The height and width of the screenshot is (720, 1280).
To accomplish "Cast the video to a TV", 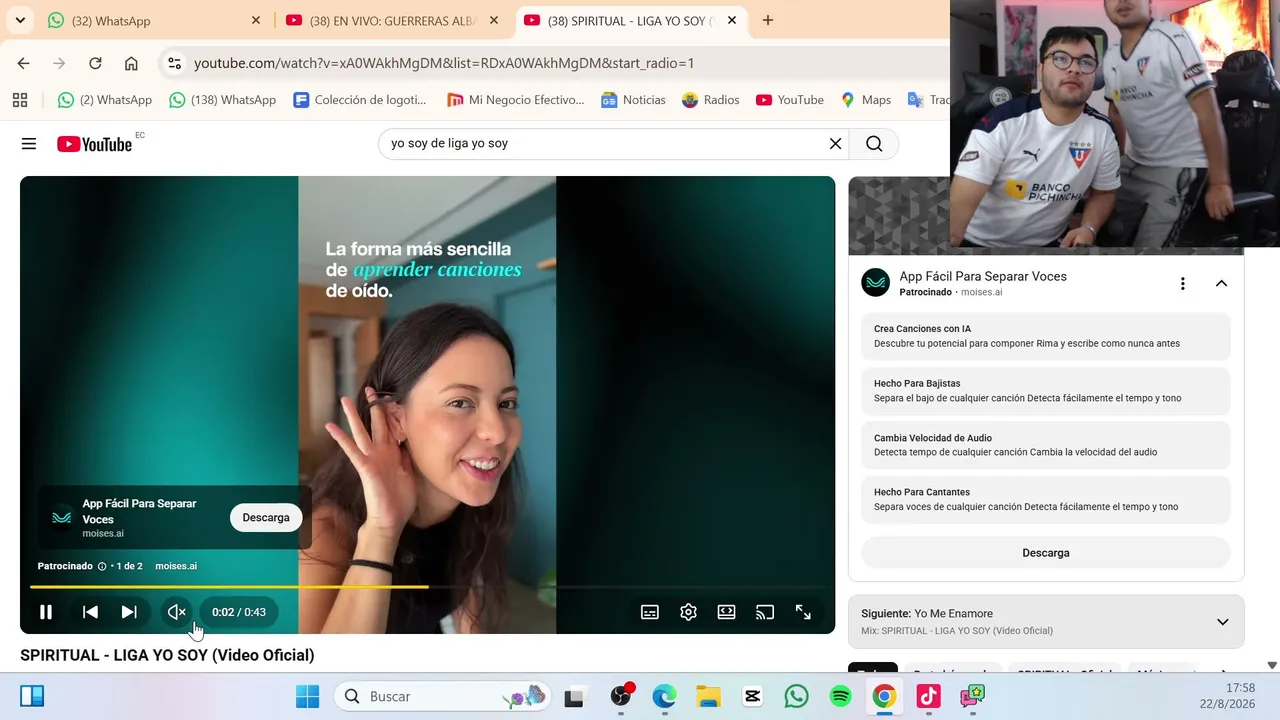I will tap(765, 612).
